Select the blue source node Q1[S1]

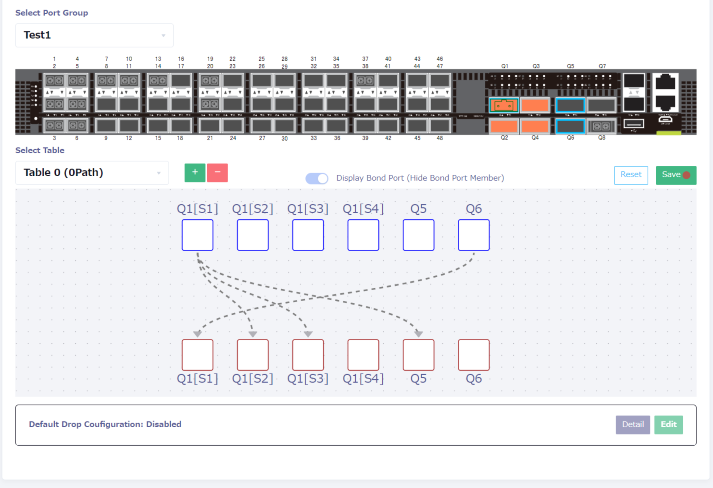197,235
